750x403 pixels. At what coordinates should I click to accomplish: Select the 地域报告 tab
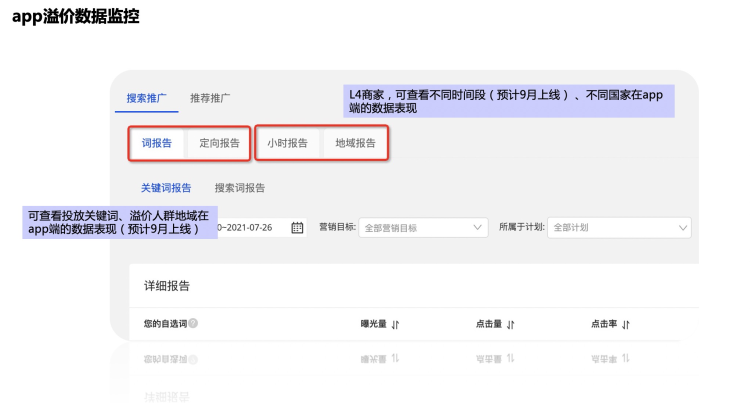355,143
